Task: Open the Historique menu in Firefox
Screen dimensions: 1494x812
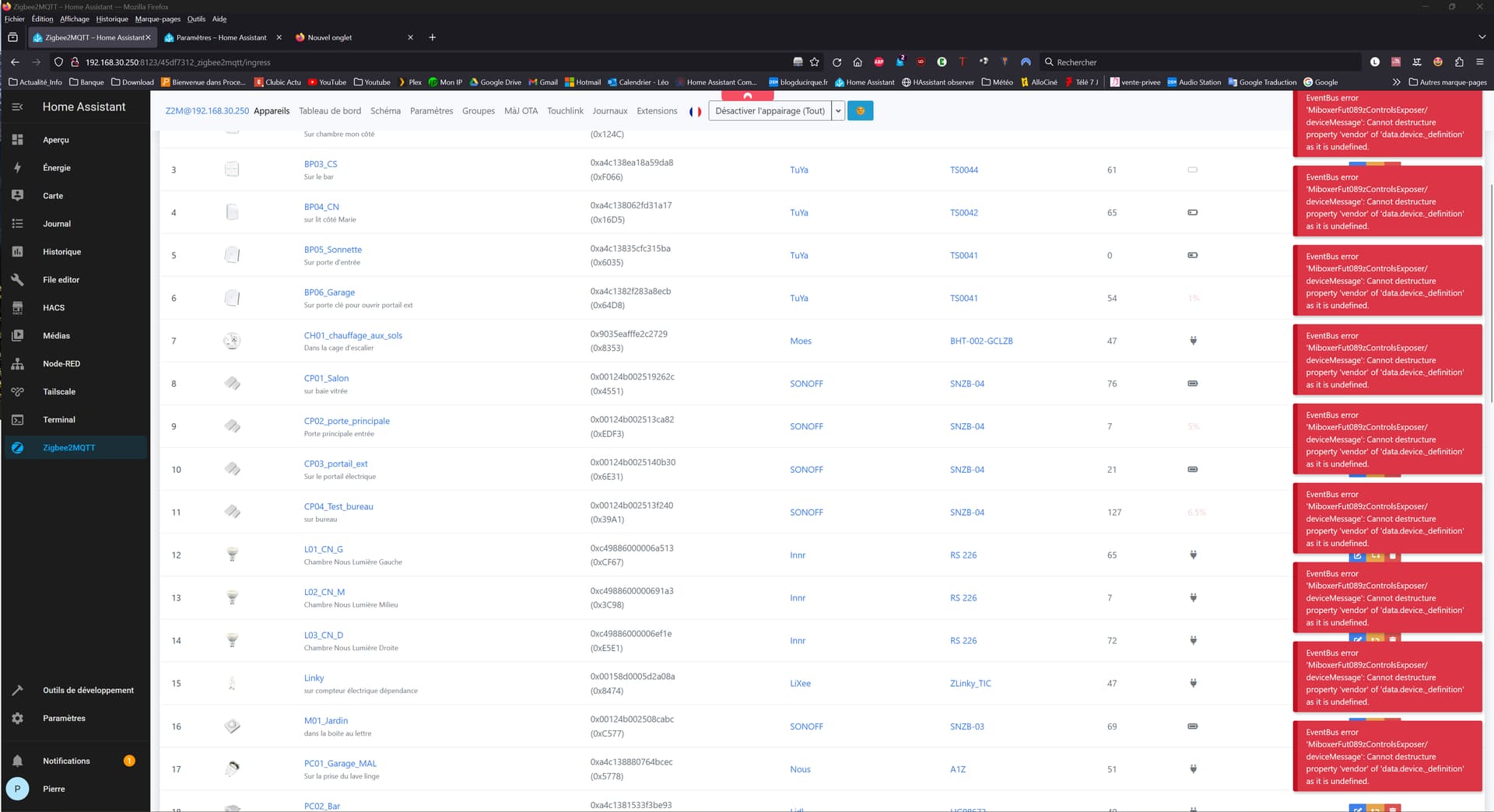Action: [112, 19]
